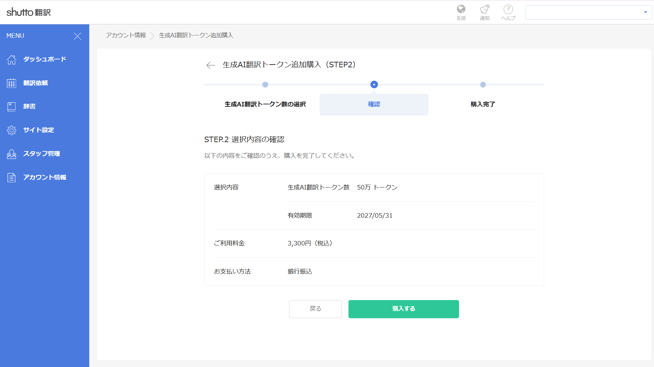Click 生成AI翻訳トークン追加購入 breadcrumb
This screenshot has width=654, height=367.
coord(196,35)
